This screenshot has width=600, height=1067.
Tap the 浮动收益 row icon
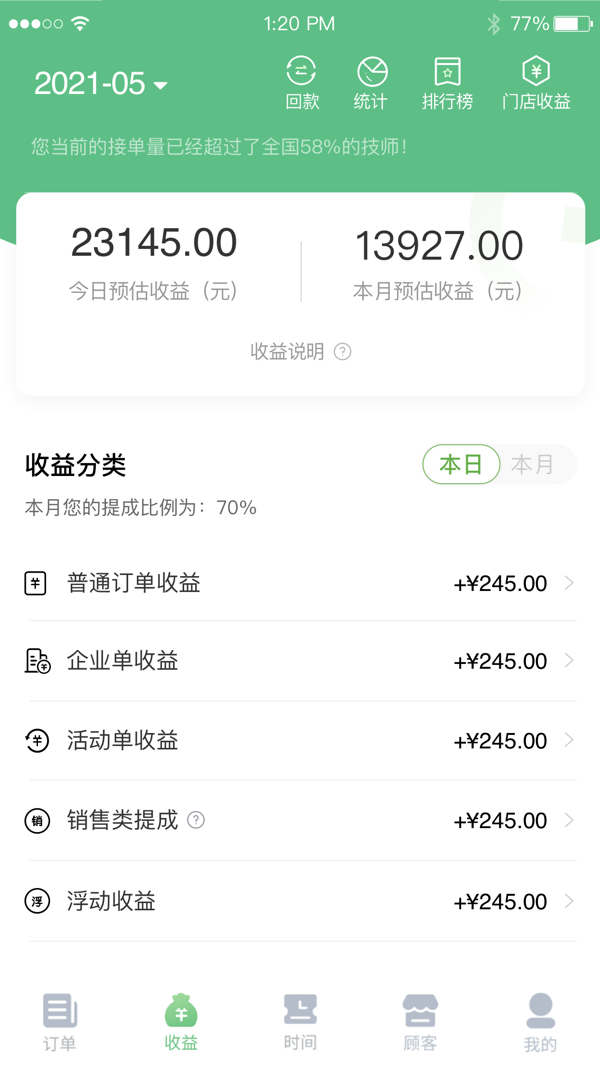[37, 901]
